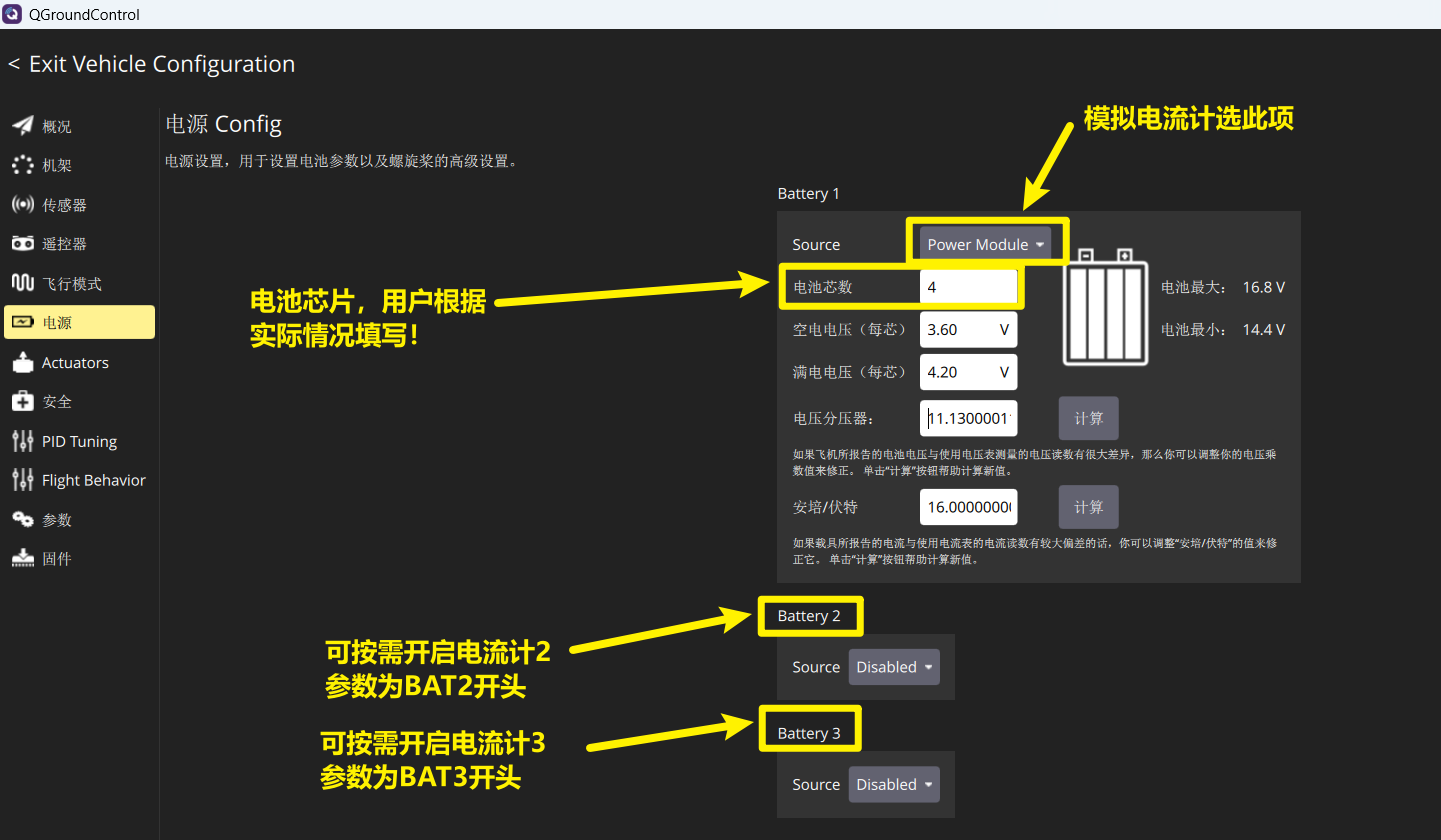Click the 空电电压（每芯） label

click(849, 329)
